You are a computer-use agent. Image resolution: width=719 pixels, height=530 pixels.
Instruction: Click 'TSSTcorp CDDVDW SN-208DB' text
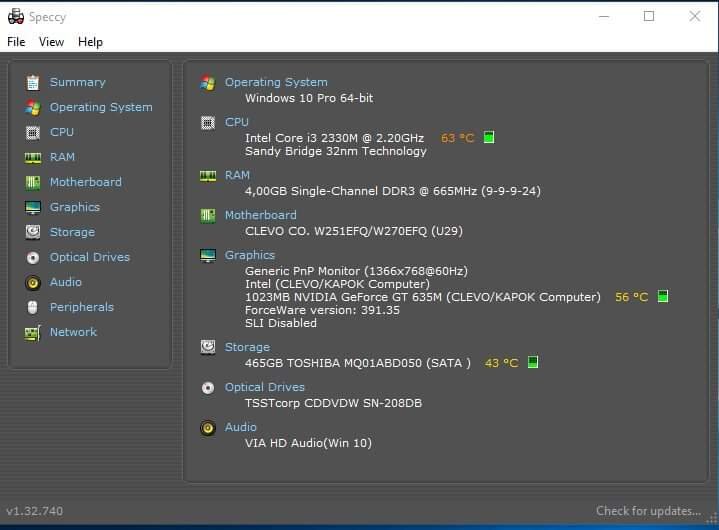click(333, 403)
